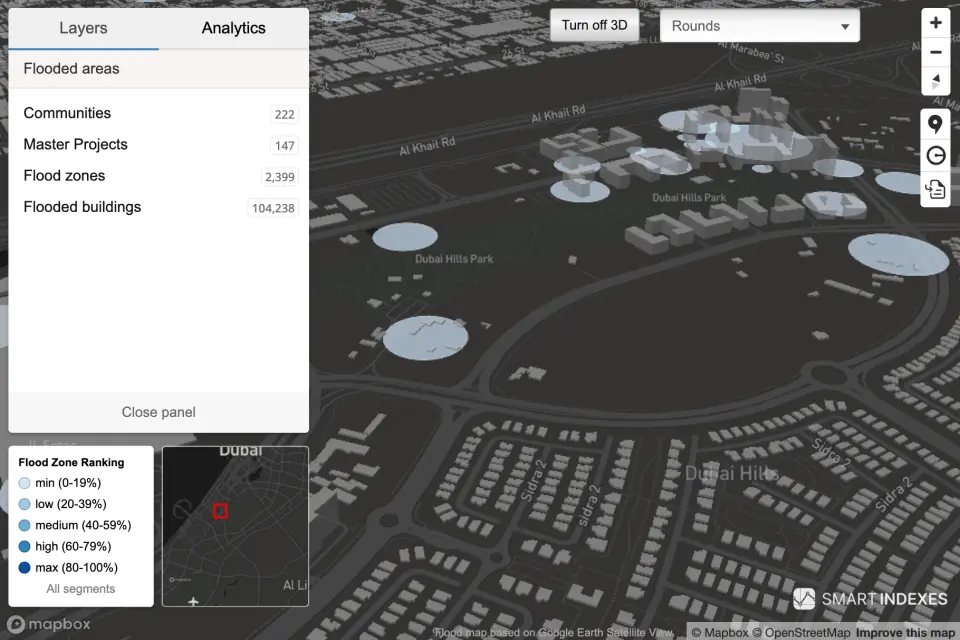Click the 222 count badge for Communities
Image resolution: width=960 pixels, height=640 pixels.
coord(285,115)
